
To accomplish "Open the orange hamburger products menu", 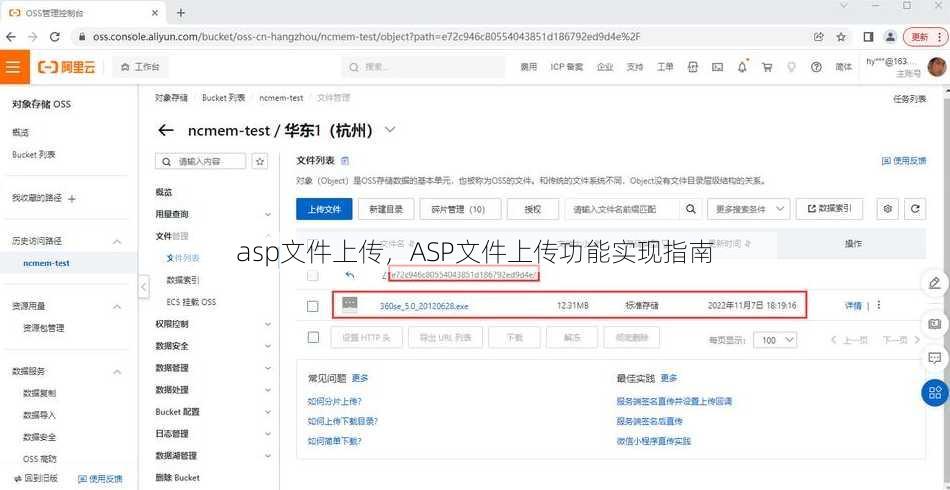I will (14, 67).
